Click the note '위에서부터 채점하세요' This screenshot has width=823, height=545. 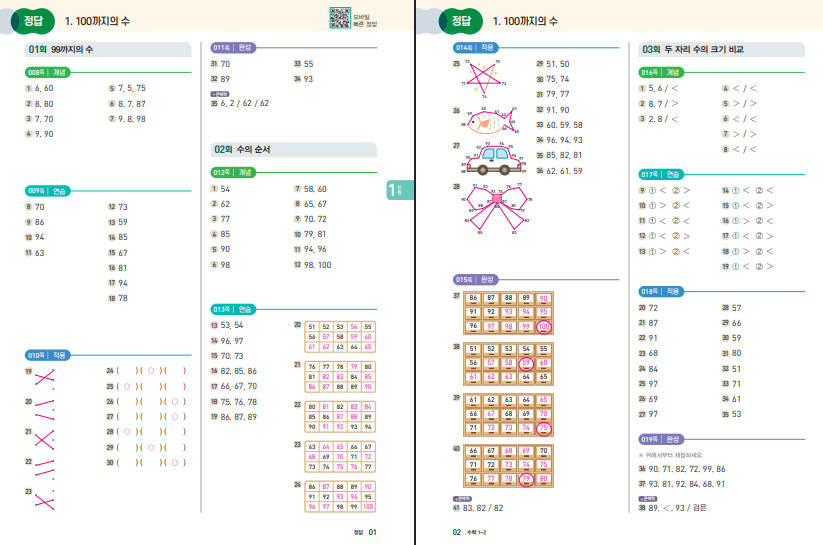(671, 455)
